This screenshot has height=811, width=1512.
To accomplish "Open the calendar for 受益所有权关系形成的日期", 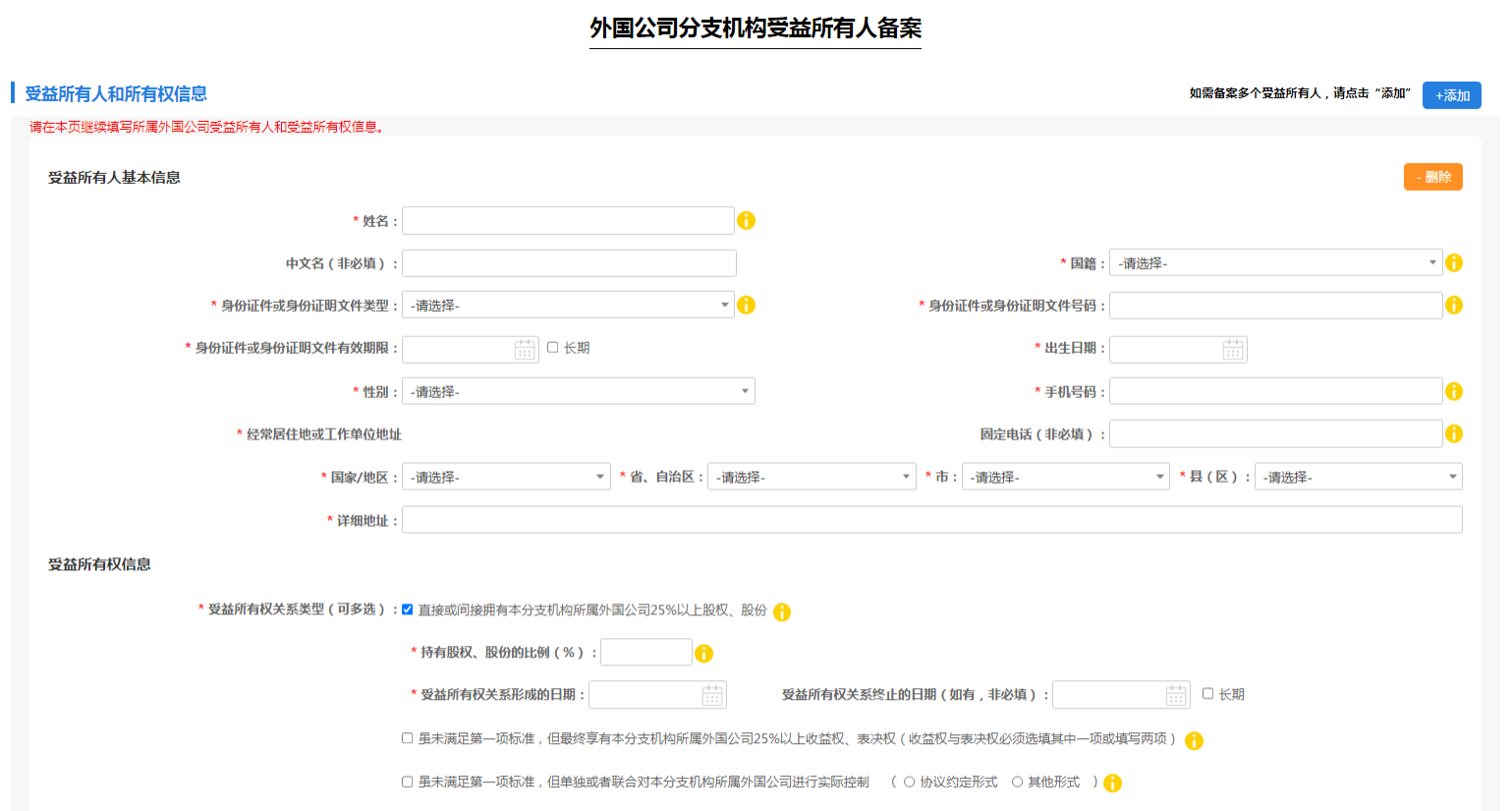I will (x=712, y=694).
